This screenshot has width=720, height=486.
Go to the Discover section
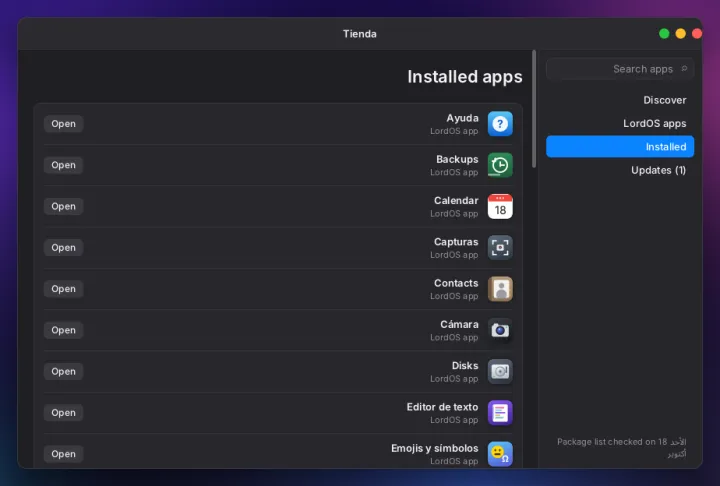[x=620, y=100]
